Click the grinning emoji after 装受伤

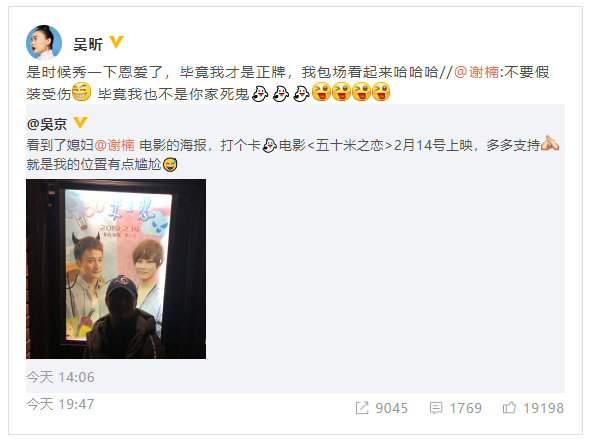81,92
